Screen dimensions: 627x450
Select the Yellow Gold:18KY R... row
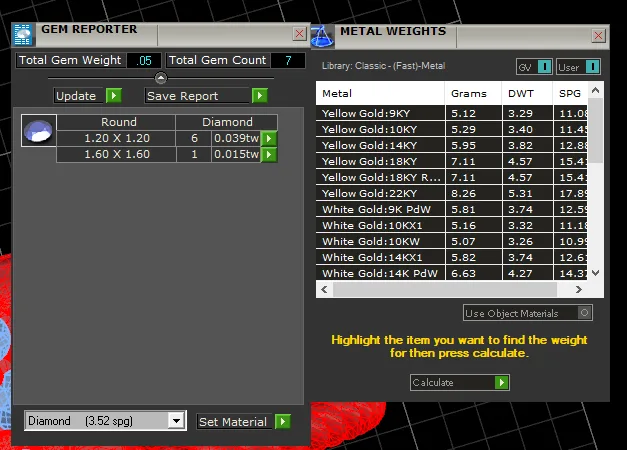(451, 177)
